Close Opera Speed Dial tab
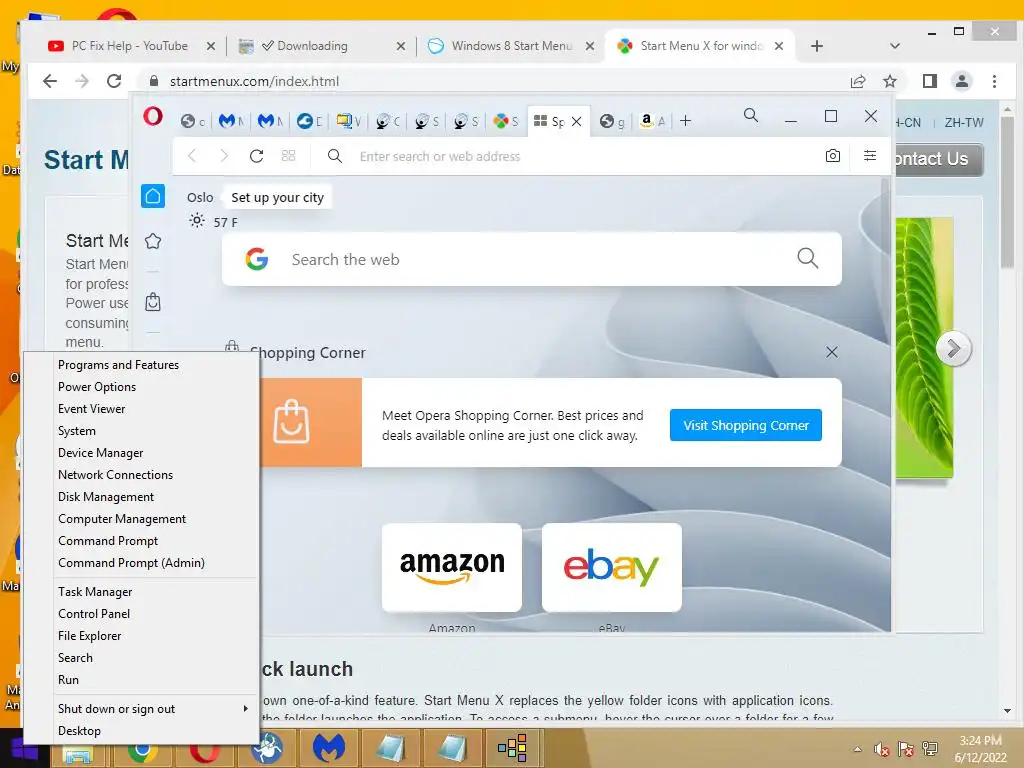Screen dimensions: 1024x768 [x=577, y=121]
